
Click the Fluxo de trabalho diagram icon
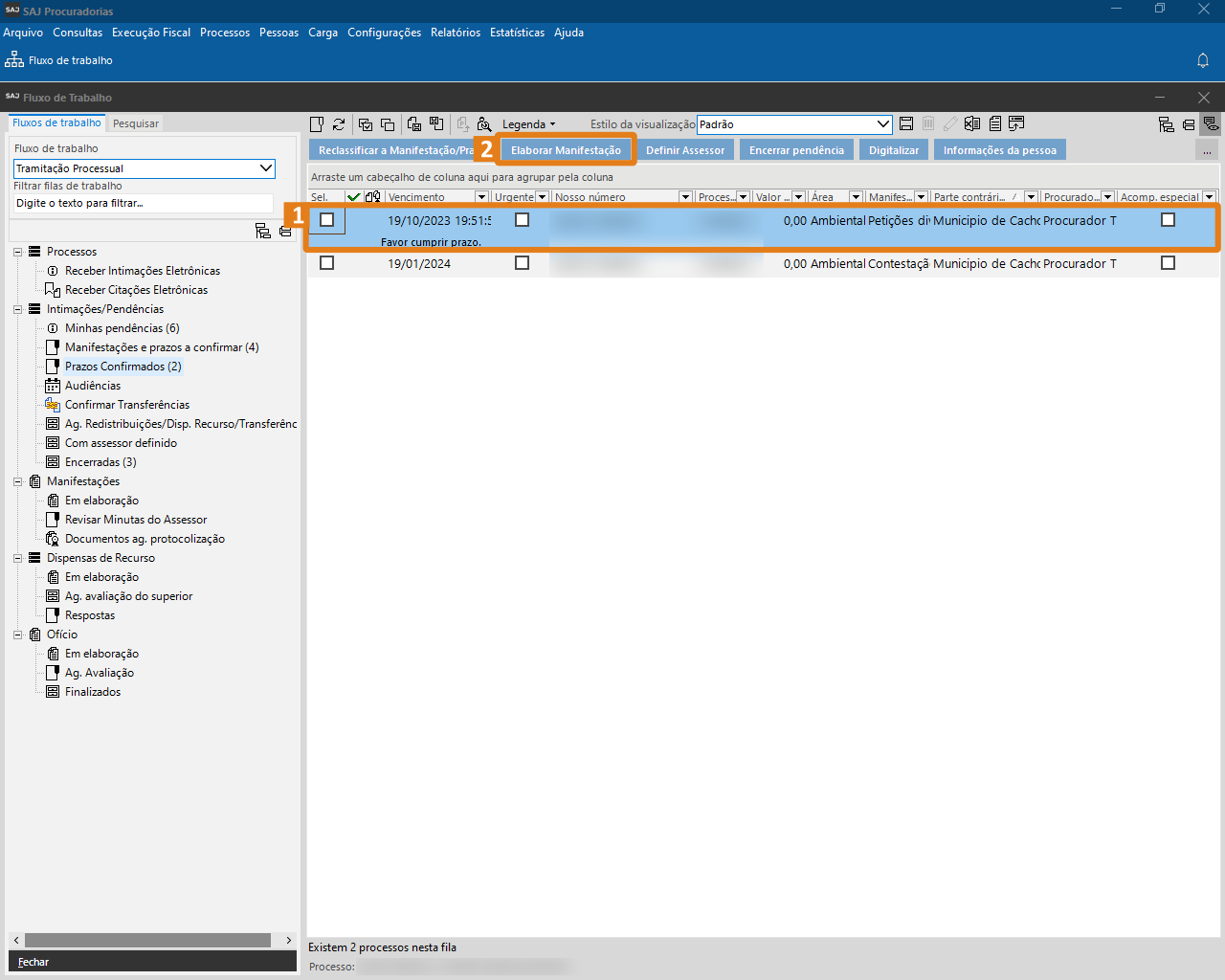pos(14,60)
